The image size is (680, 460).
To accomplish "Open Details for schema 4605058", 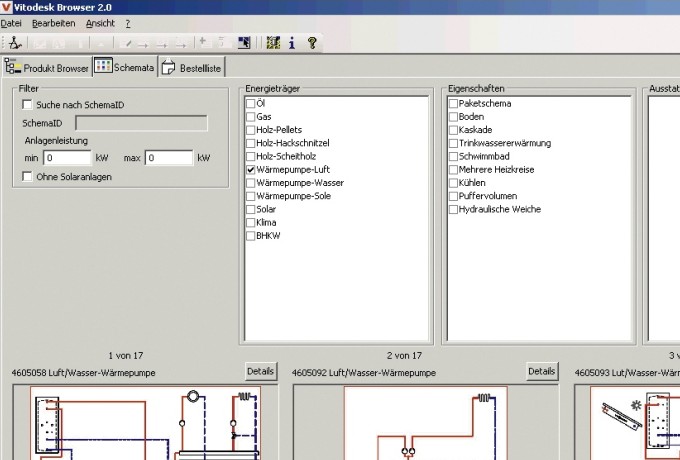I will [x=261, y=372].
